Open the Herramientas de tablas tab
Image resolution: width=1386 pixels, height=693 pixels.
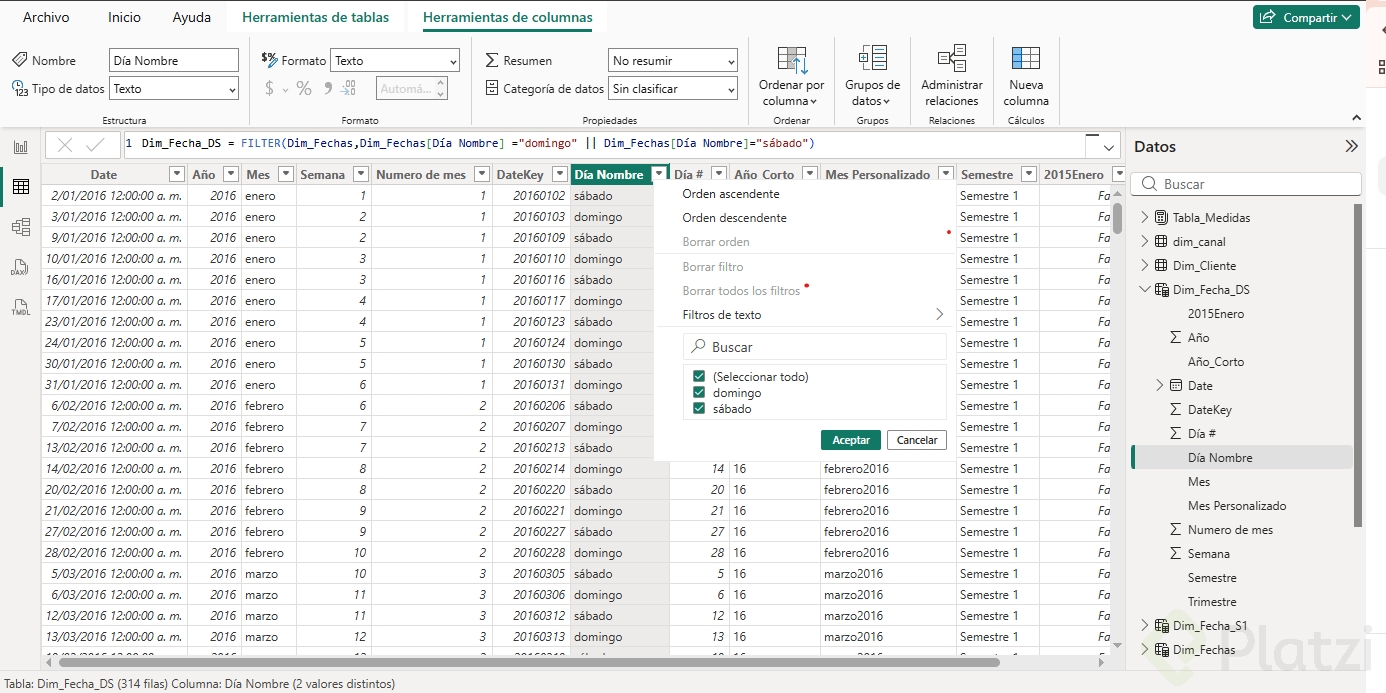tap(315, 17)
